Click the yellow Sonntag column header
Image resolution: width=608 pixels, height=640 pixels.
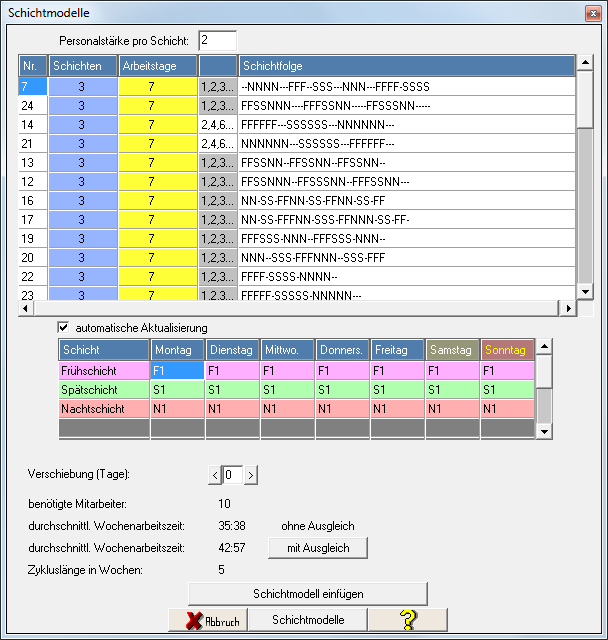(x=508, y=350)
